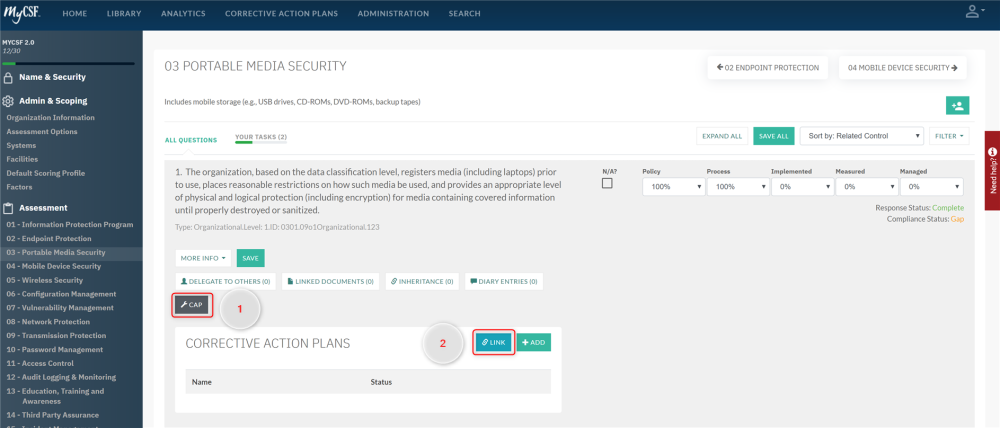Click the ADD button in Corrective Action Plans
Screen dimensions: 1000x428
[533, 343]
